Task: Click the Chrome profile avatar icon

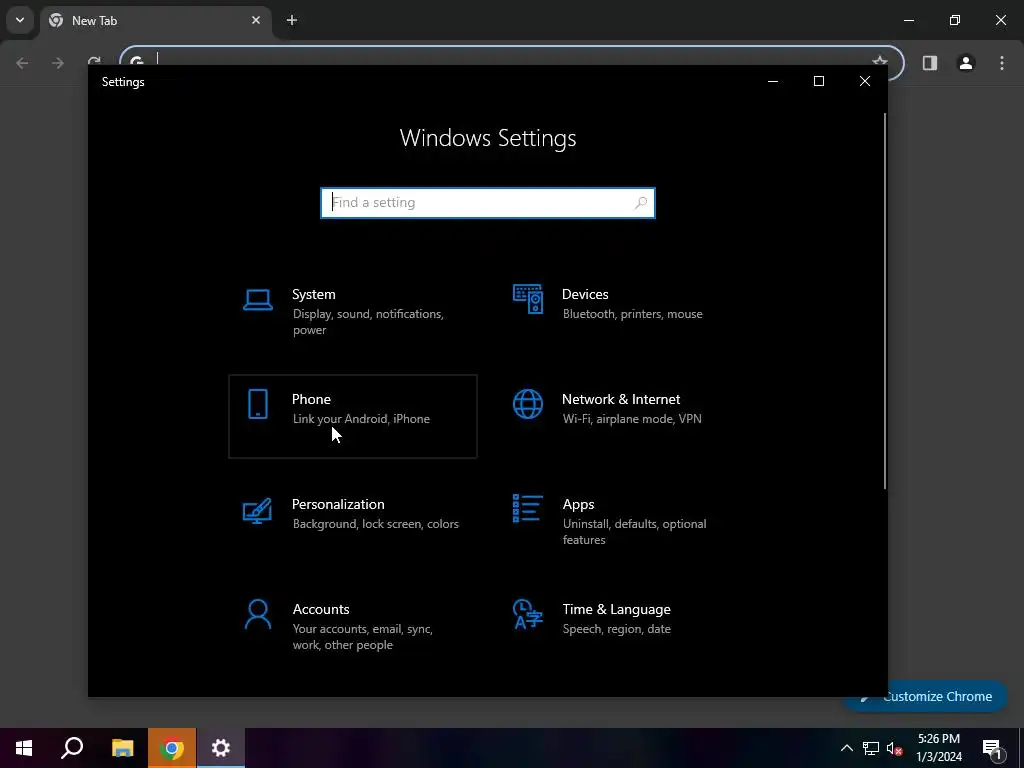Action: click(x=966, y=63)
